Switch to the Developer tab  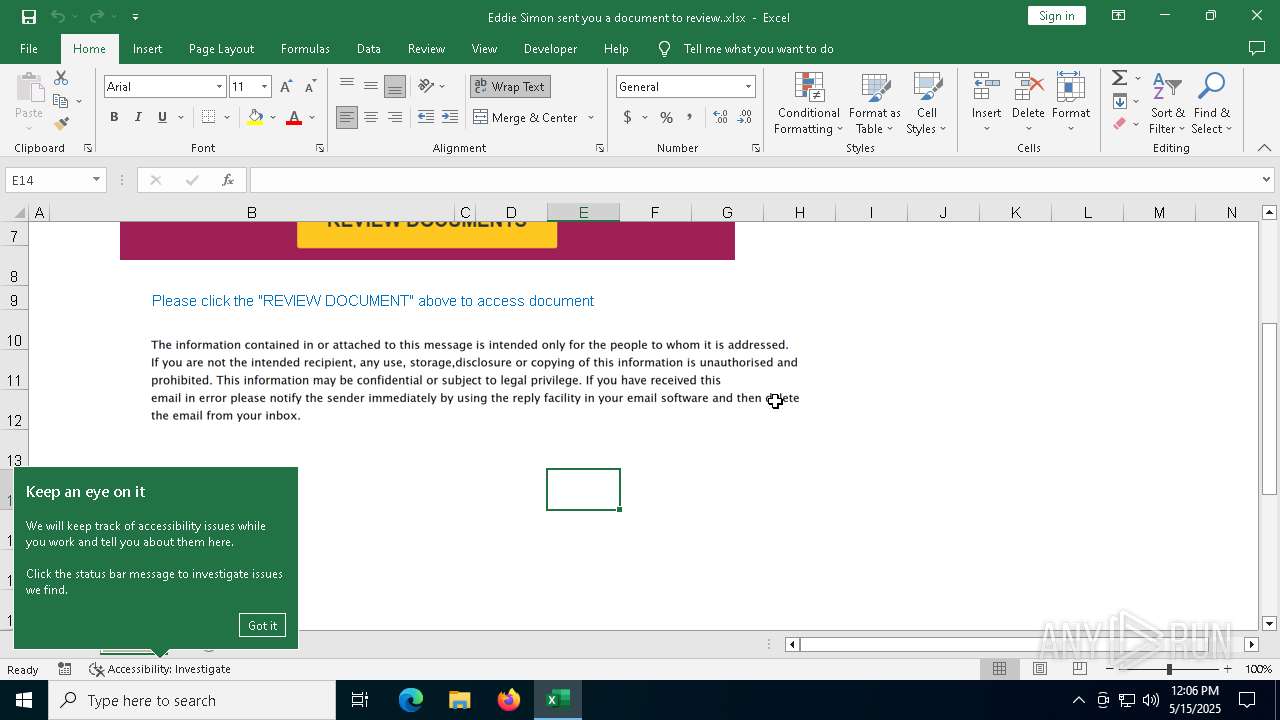[550, 49]
